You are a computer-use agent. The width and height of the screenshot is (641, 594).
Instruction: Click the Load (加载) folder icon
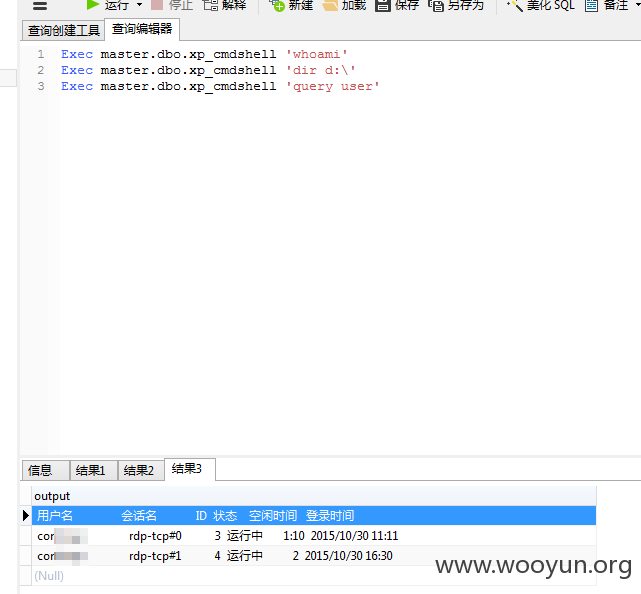(x=330, y=5)
